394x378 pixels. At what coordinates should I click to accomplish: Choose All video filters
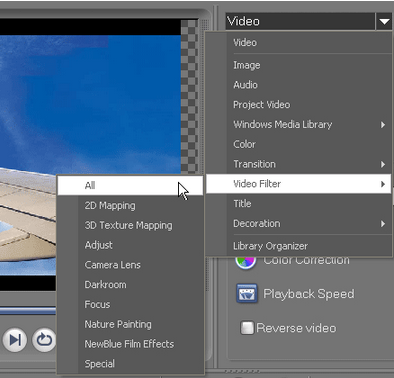(x=130, y=185)
